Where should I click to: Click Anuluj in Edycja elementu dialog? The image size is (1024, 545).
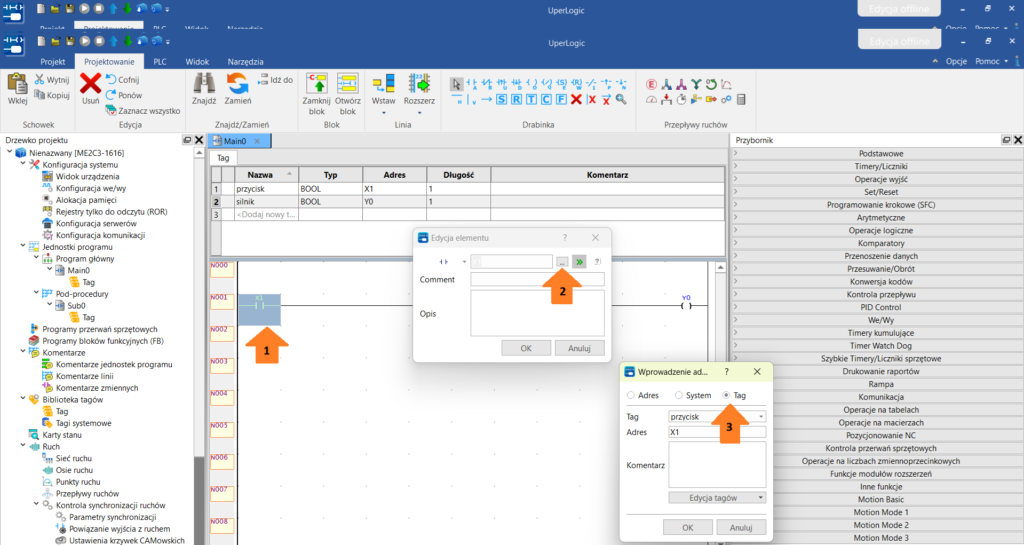point(579,349)
